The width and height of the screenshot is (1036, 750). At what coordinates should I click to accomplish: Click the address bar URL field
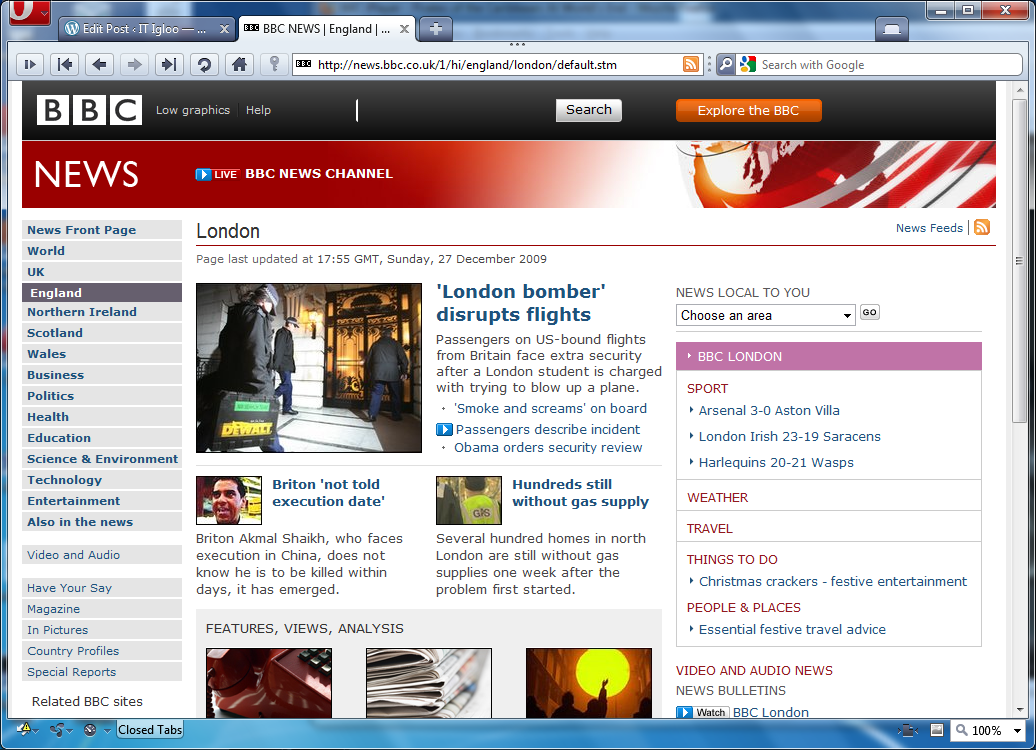tap(499, 65)
